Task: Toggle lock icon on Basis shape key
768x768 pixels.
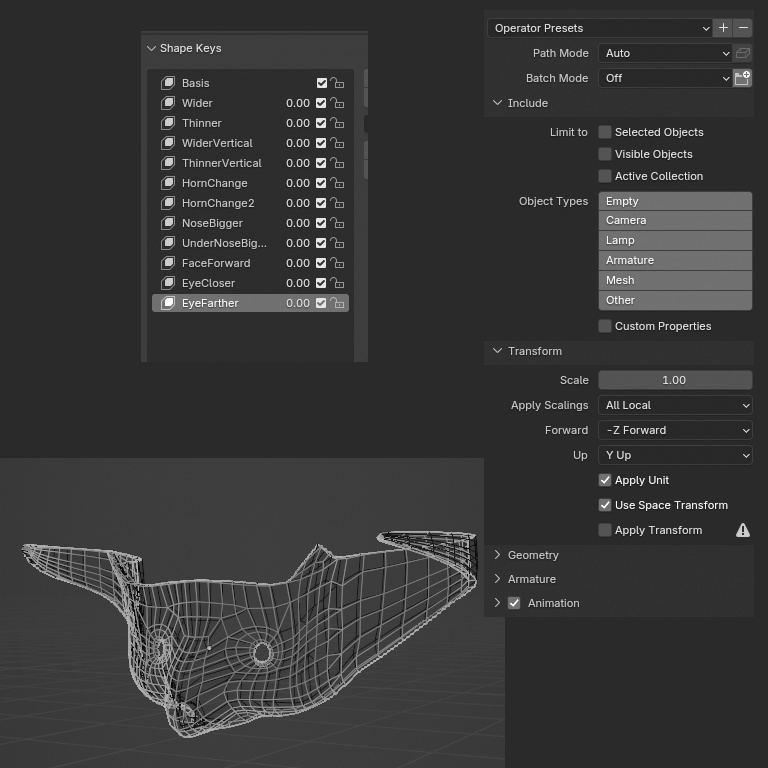Action: point(337,83)
